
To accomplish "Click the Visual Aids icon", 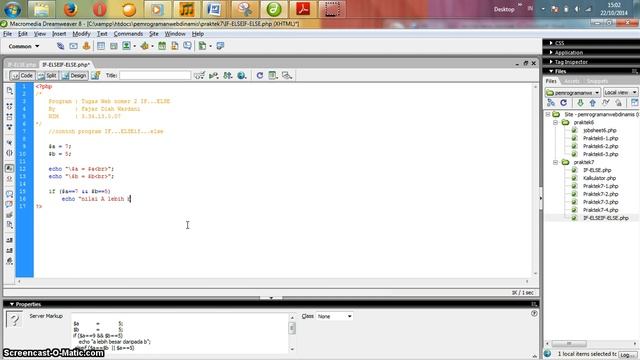I will (287, 76).
